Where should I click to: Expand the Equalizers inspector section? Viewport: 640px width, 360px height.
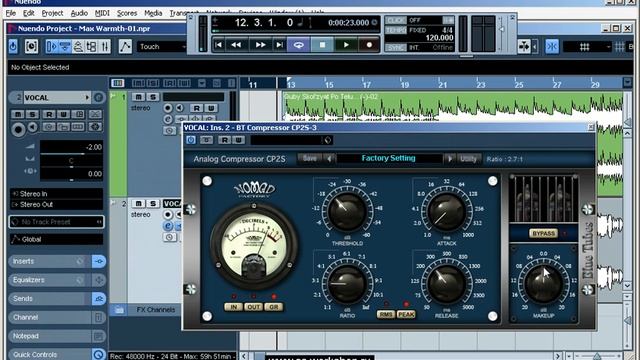pyautogui.click(x=49, y=280)
